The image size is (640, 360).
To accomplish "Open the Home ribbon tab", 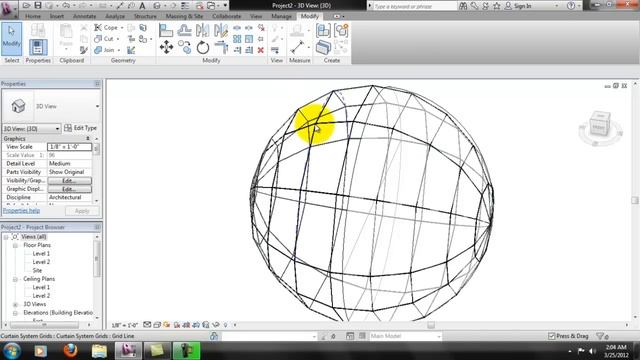I will click(x=33, y=16).
